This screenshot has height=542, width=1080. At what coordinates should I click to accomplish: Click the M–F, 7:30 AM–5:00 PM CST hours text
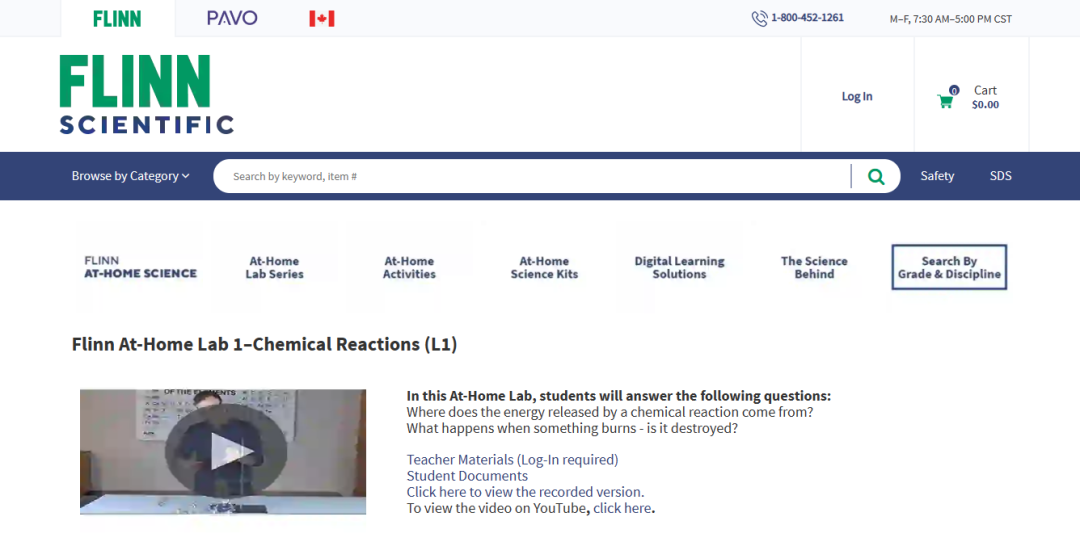[951, 19]
